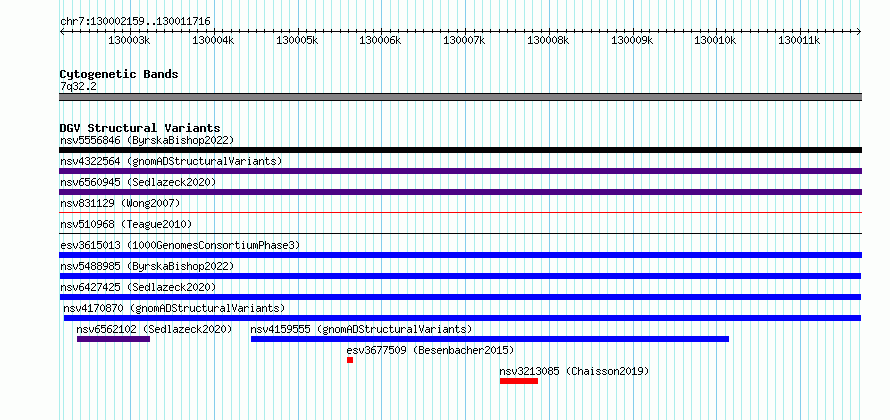This screenshot has width=890, height=420.
Task: Open variant nsv4170870 (gnomADStructuralVariants) label
Action: coord(174,308)
